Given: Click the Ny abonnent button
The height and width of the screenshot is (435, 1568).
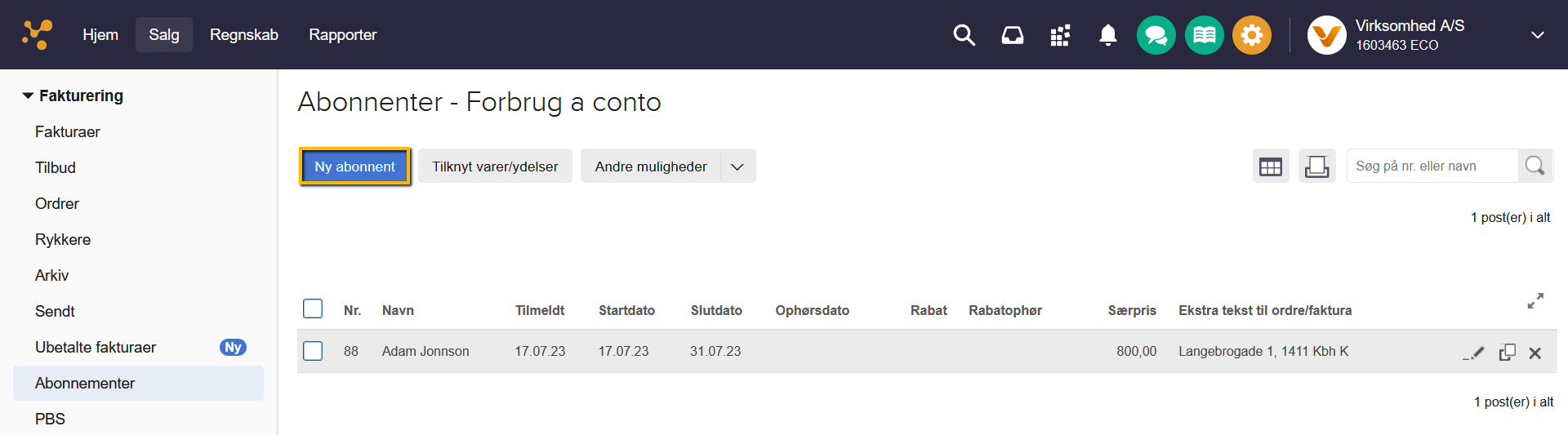Looking at the screenshot, I should tap(354, 166).
